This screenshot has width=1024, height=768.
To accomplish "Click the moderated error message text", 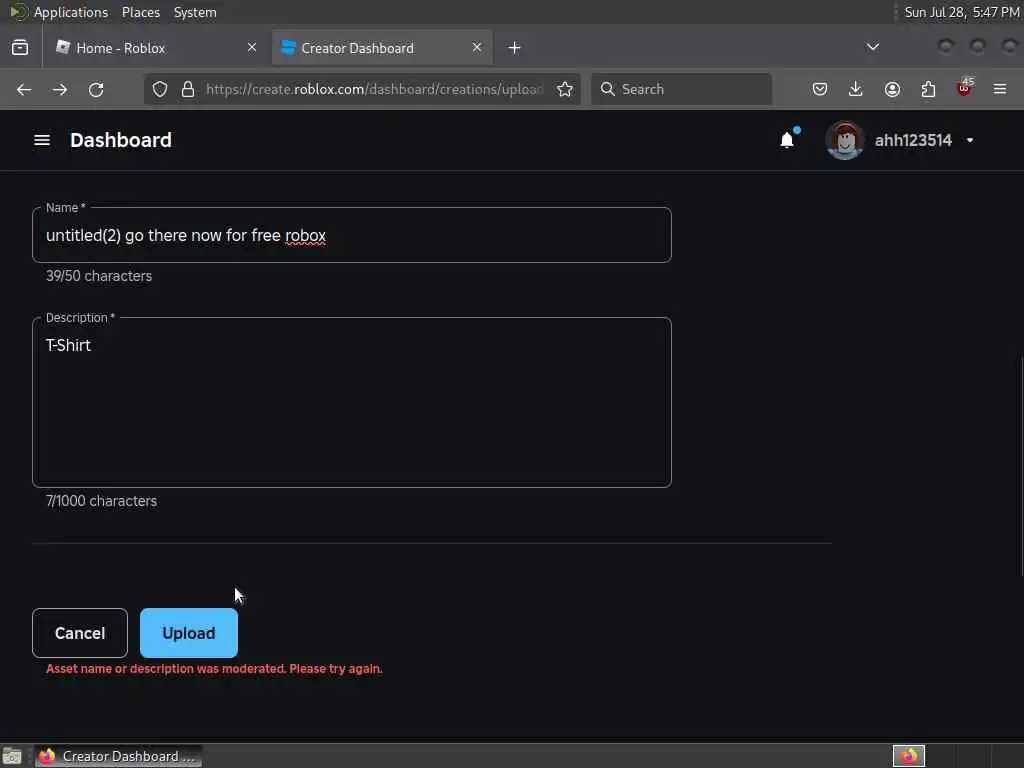I will point(214,669).
